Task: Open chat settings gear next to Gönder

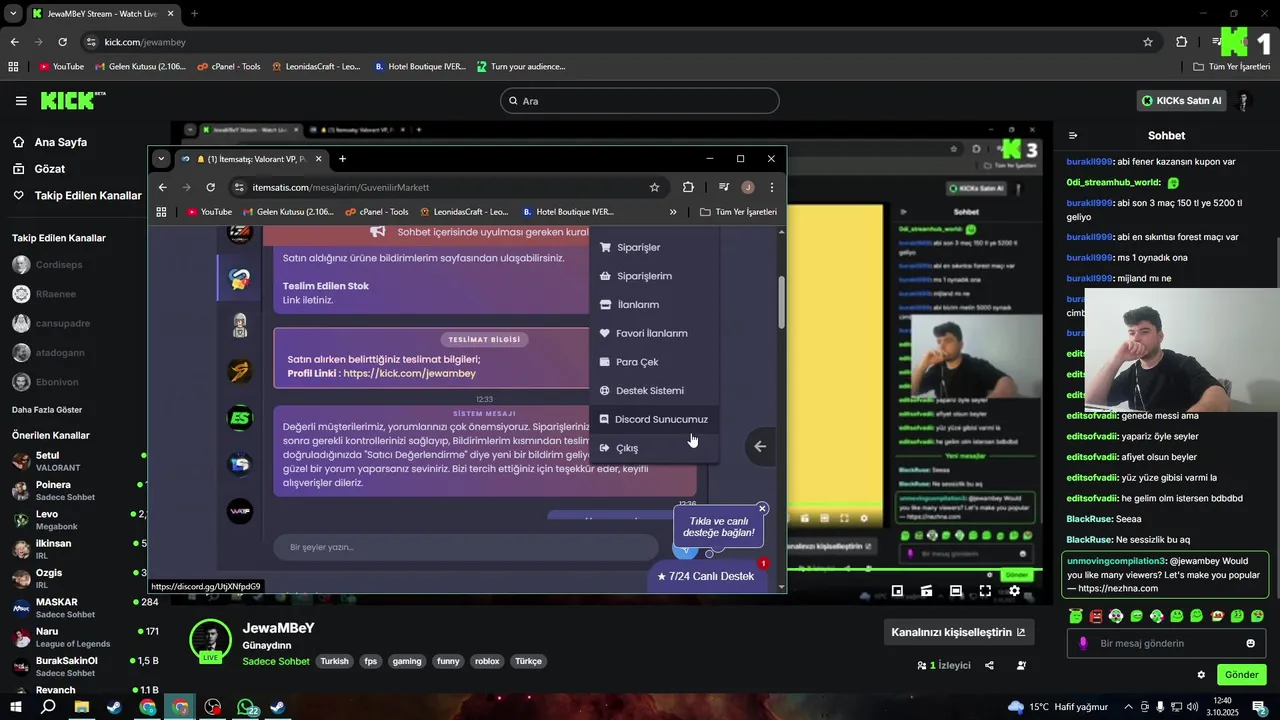Action: (1201, 675)
